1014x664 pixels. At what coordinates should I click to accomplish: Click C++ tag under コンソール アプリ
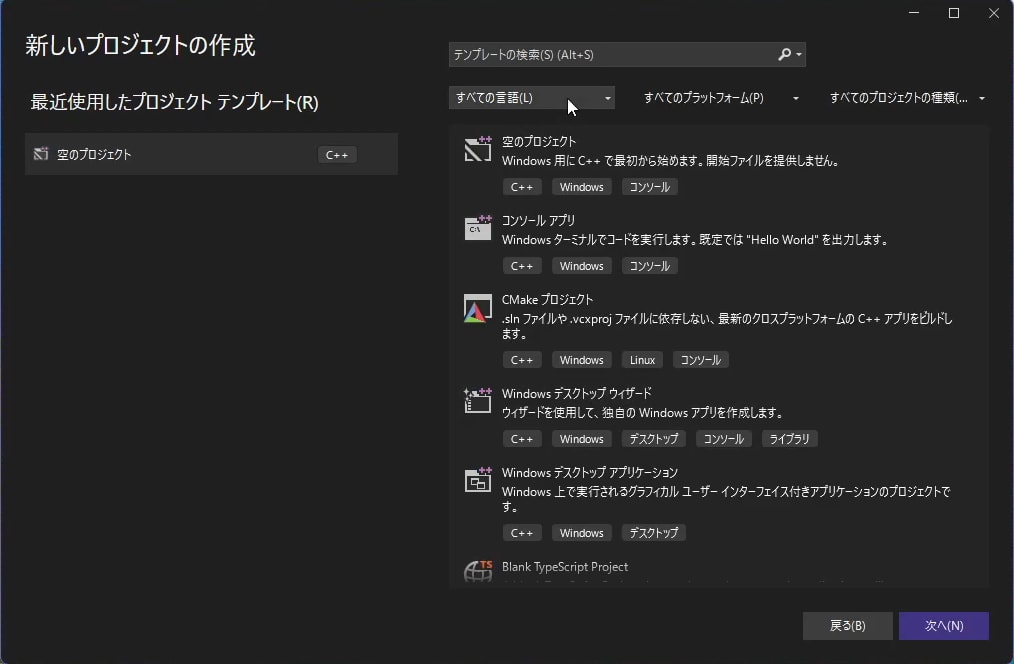[522, 266]
